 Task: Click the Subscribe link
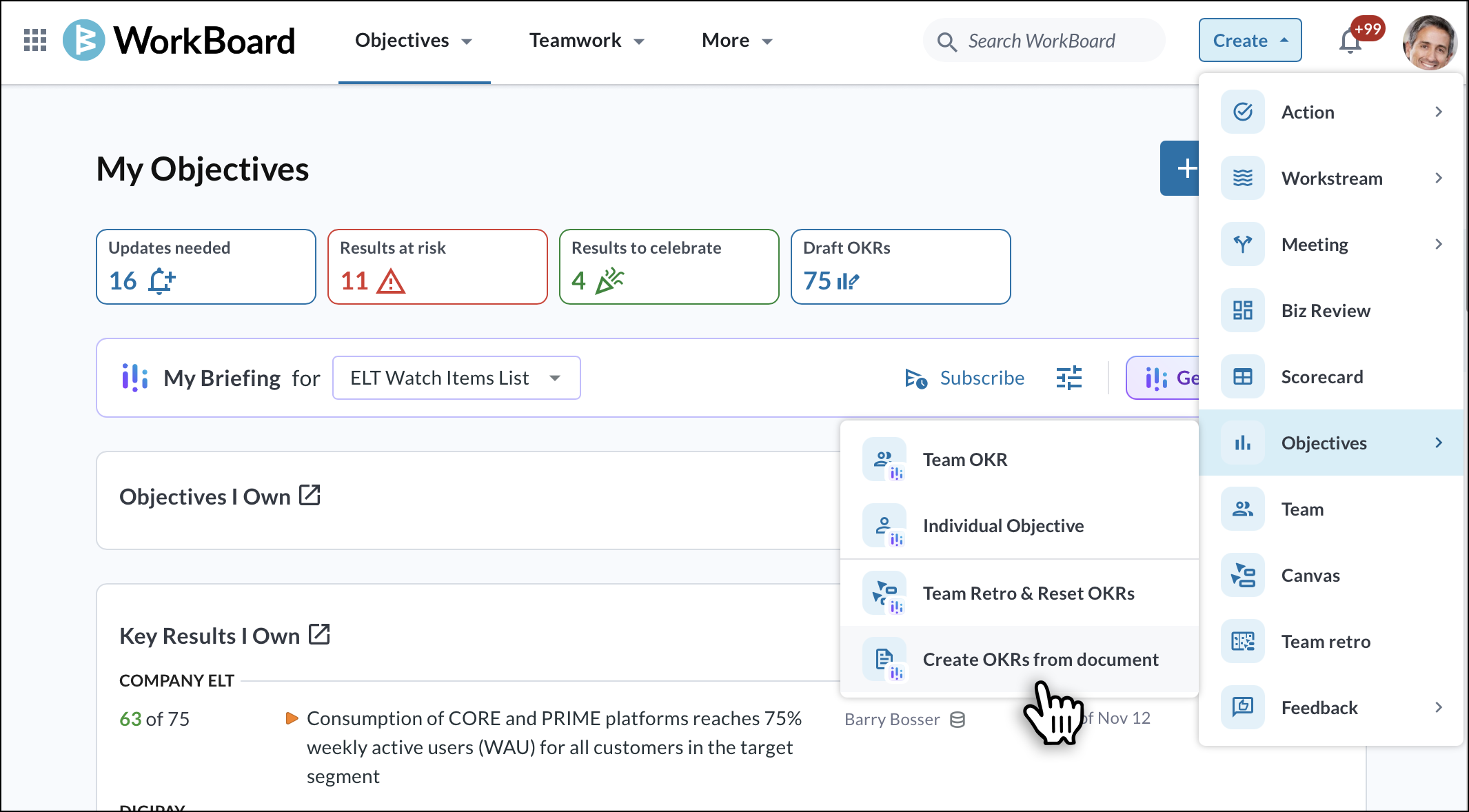click(x=982, y=378)
